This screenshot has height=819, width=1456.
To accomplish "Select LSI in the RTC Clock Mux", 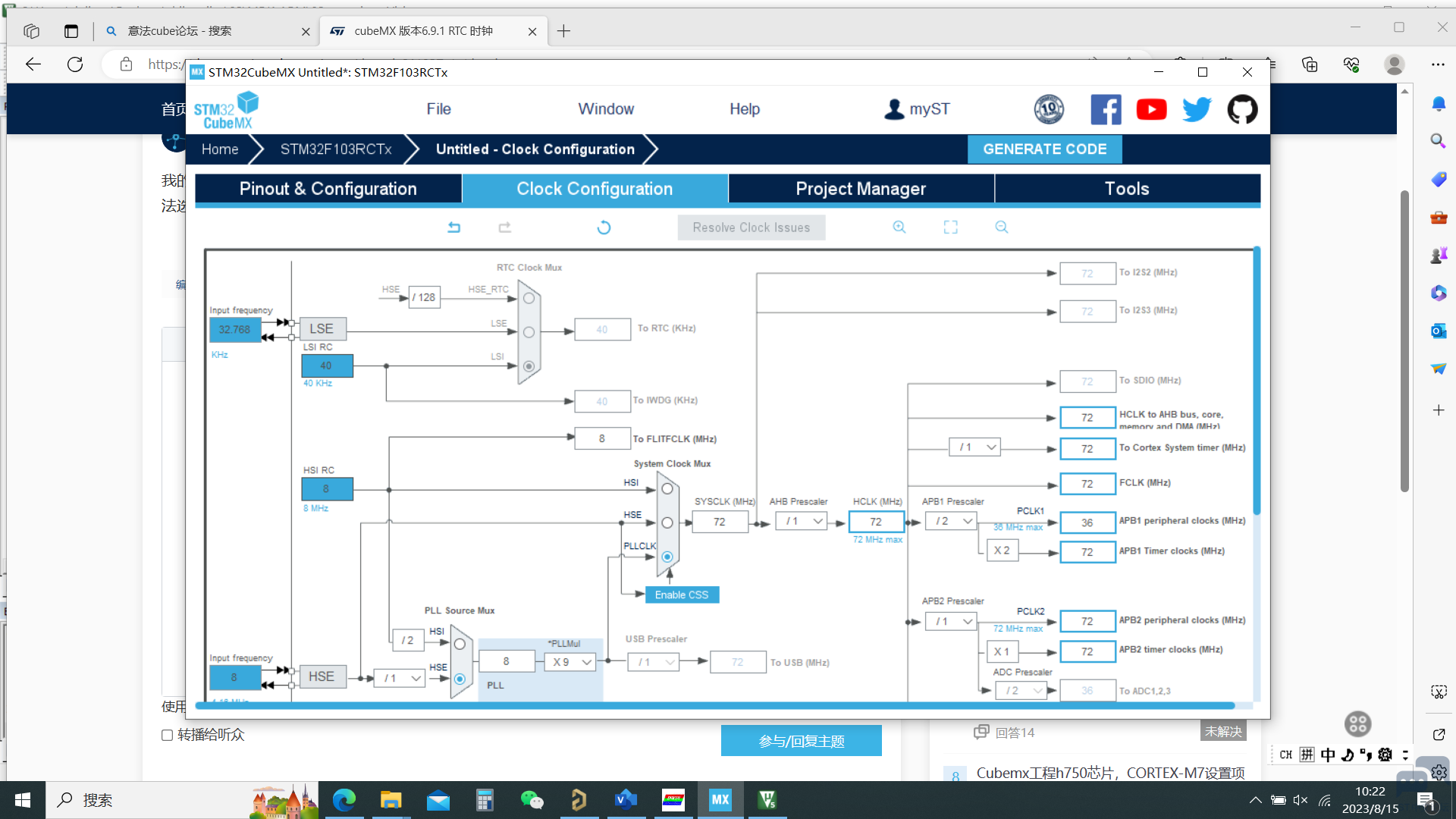I will pyautogui.click(x=529, y=366).
